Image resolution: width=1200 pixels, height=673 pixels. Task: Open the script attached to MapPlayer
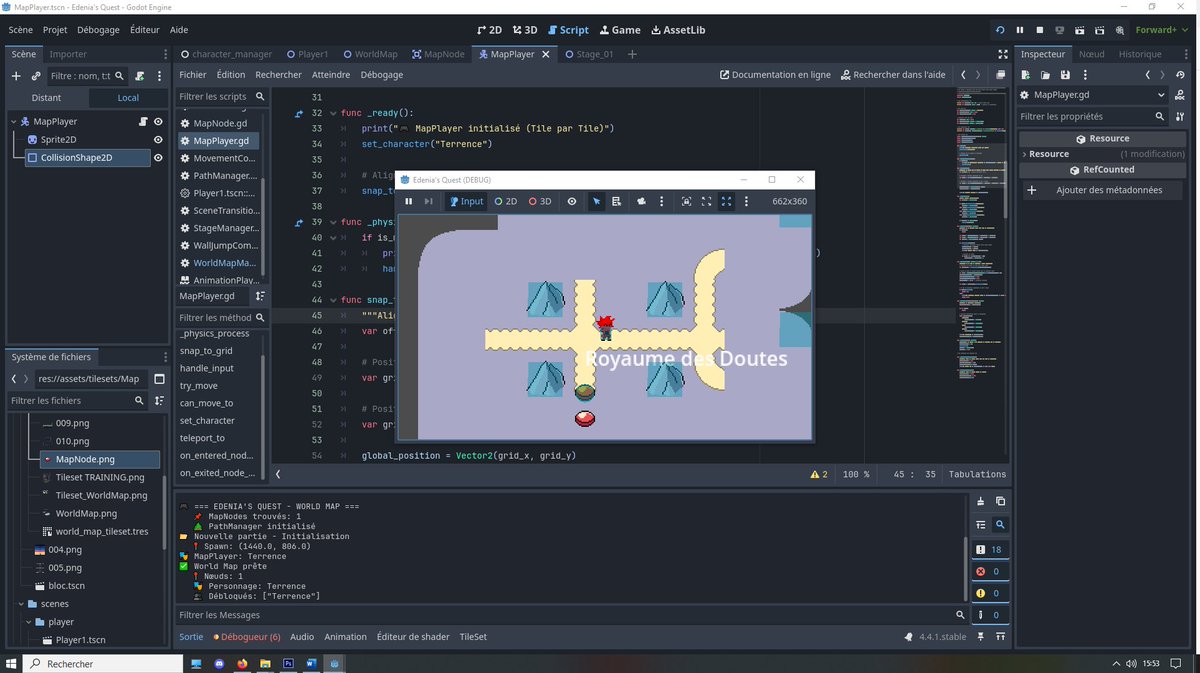141,122
